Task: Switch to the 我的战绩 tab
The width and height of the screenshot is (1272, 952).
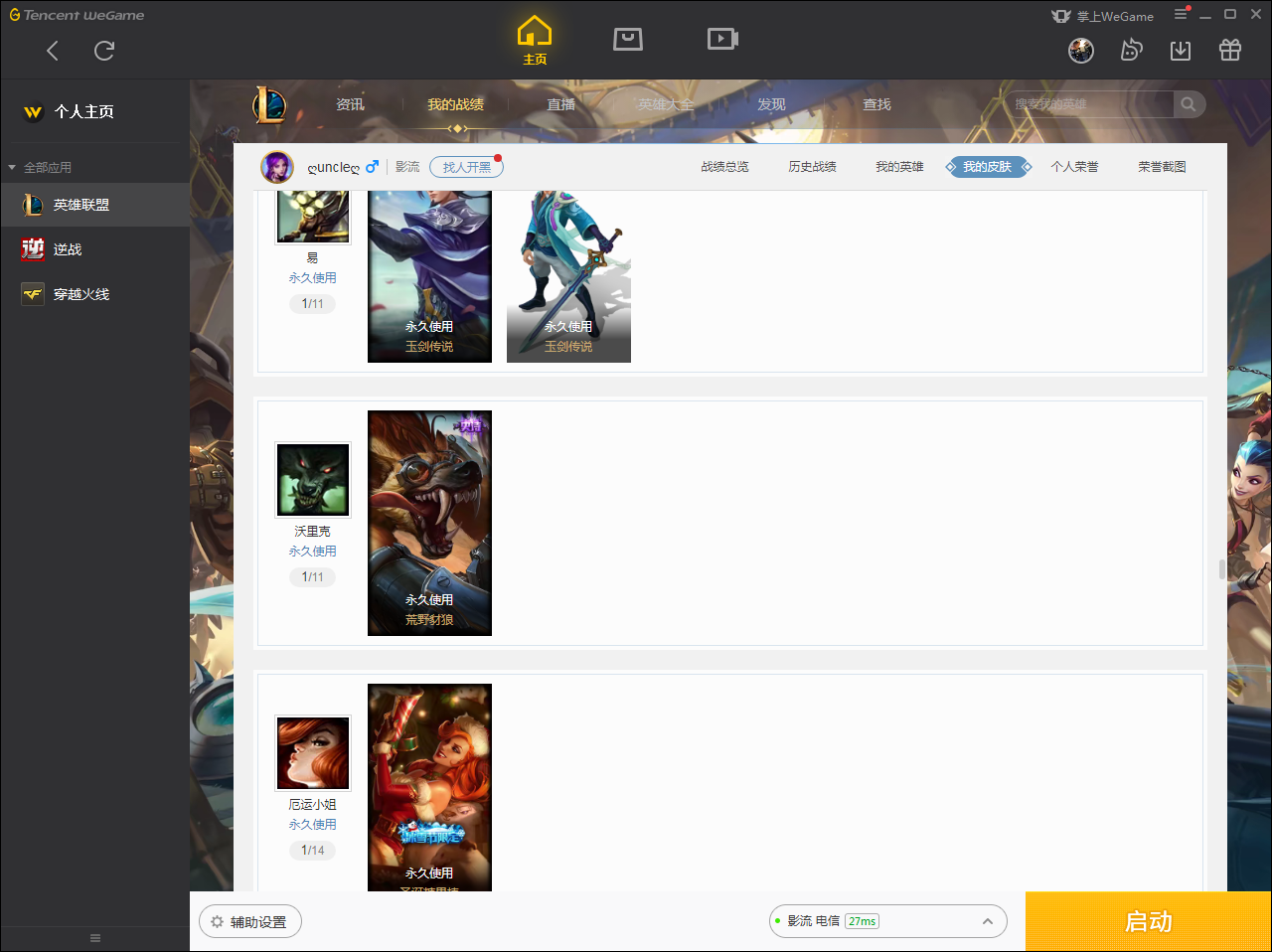Action: point(456,104)
